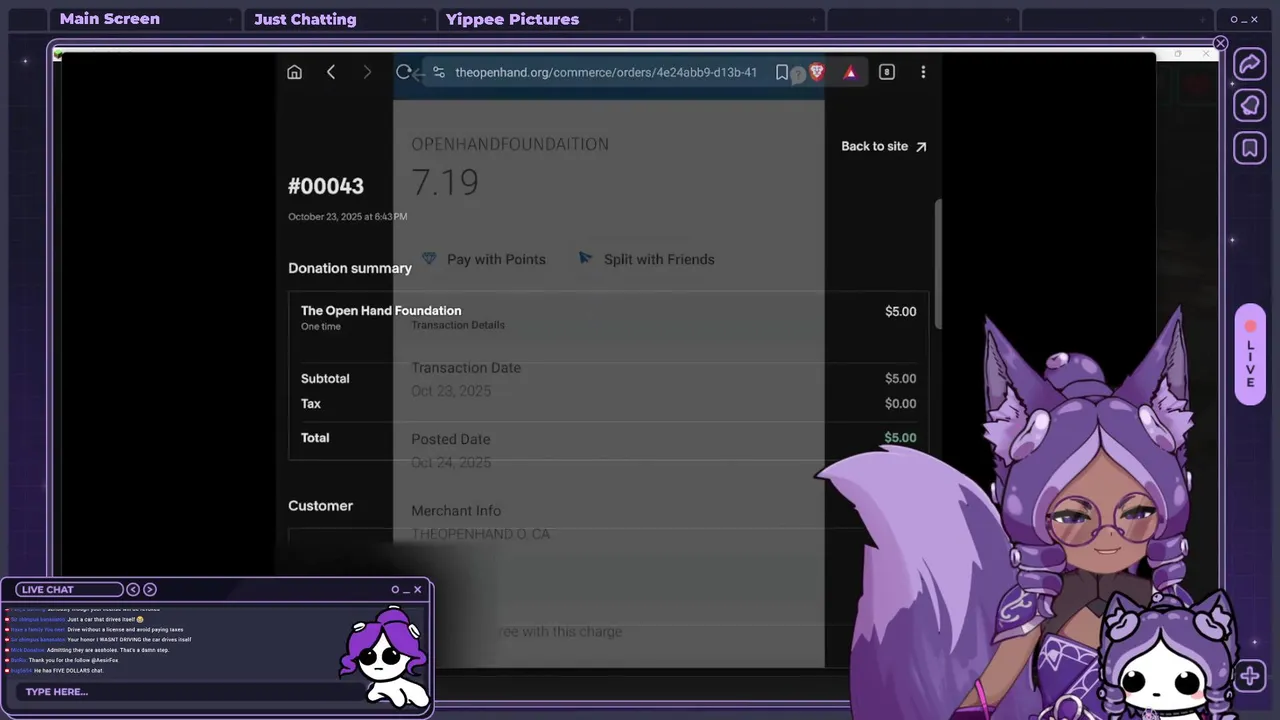Click restore icon in white window bar
The width and height of the screenshot is (1280, 720).
[x=1178, y=53]
